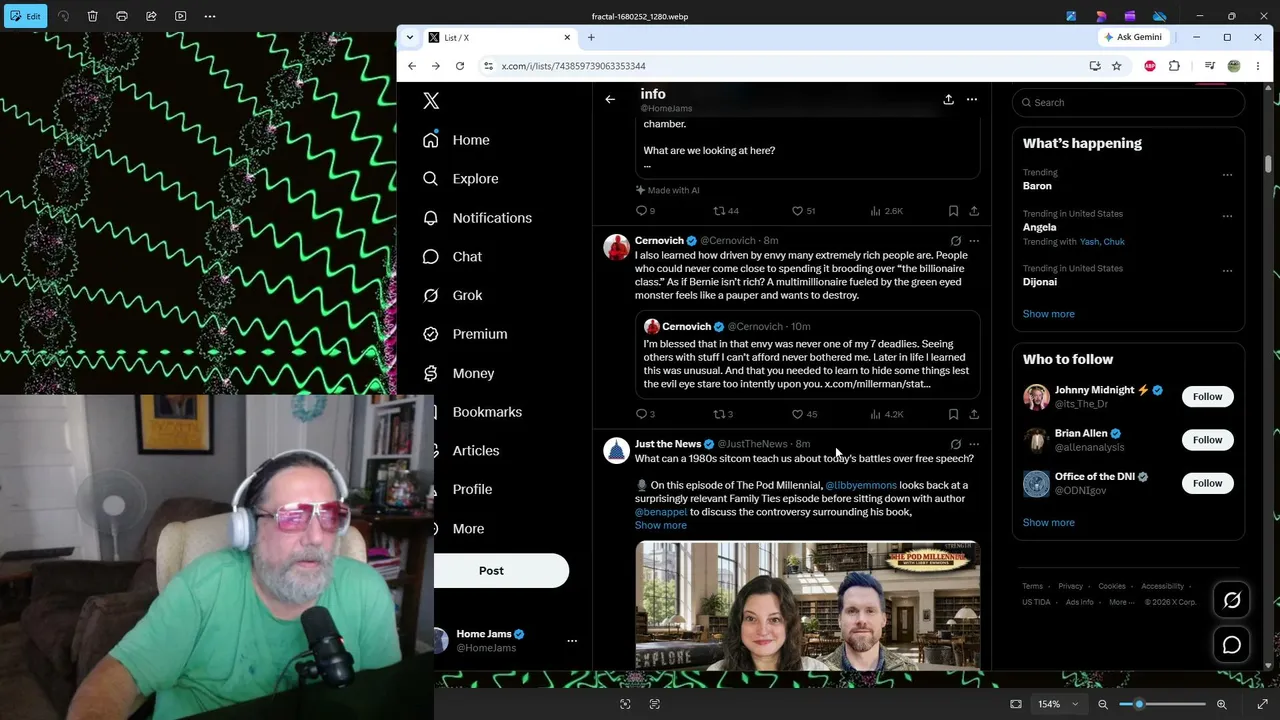Bookmark this page with star icon
The image size is (1280, 720).
[1117, 66]
